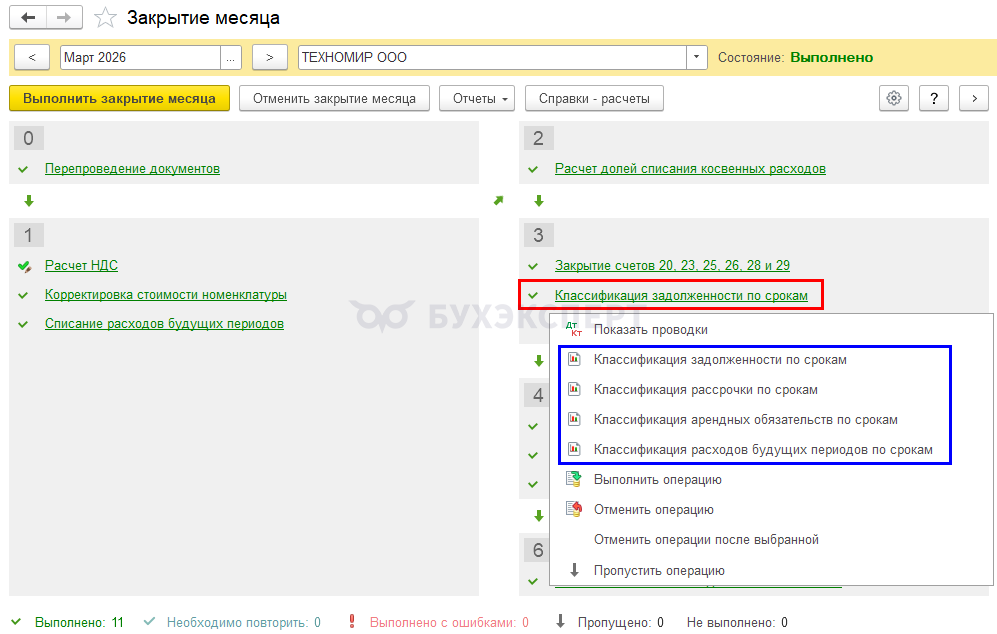997x634 pixels.
Task: Open settings via the gear icon button
Action: click(894, 98)
